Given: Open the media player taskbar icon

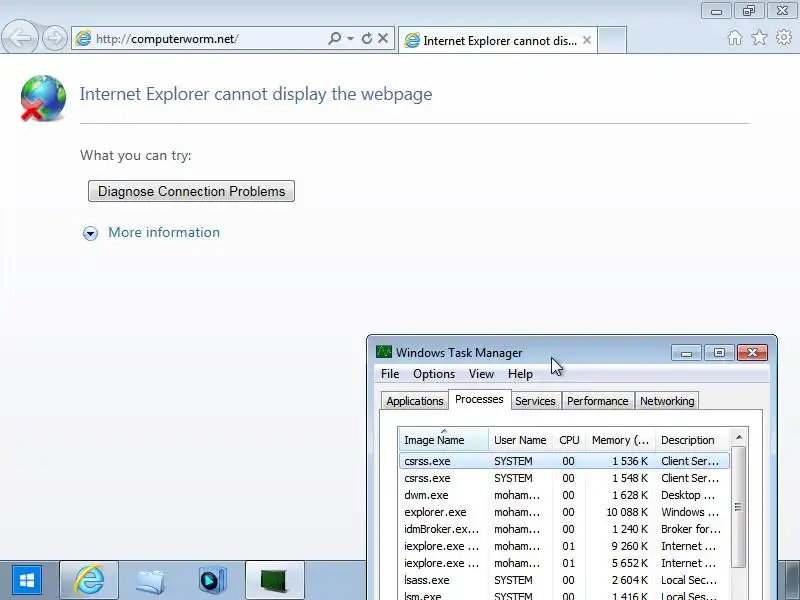Looking at the screenshot, I should click(212, 580).
